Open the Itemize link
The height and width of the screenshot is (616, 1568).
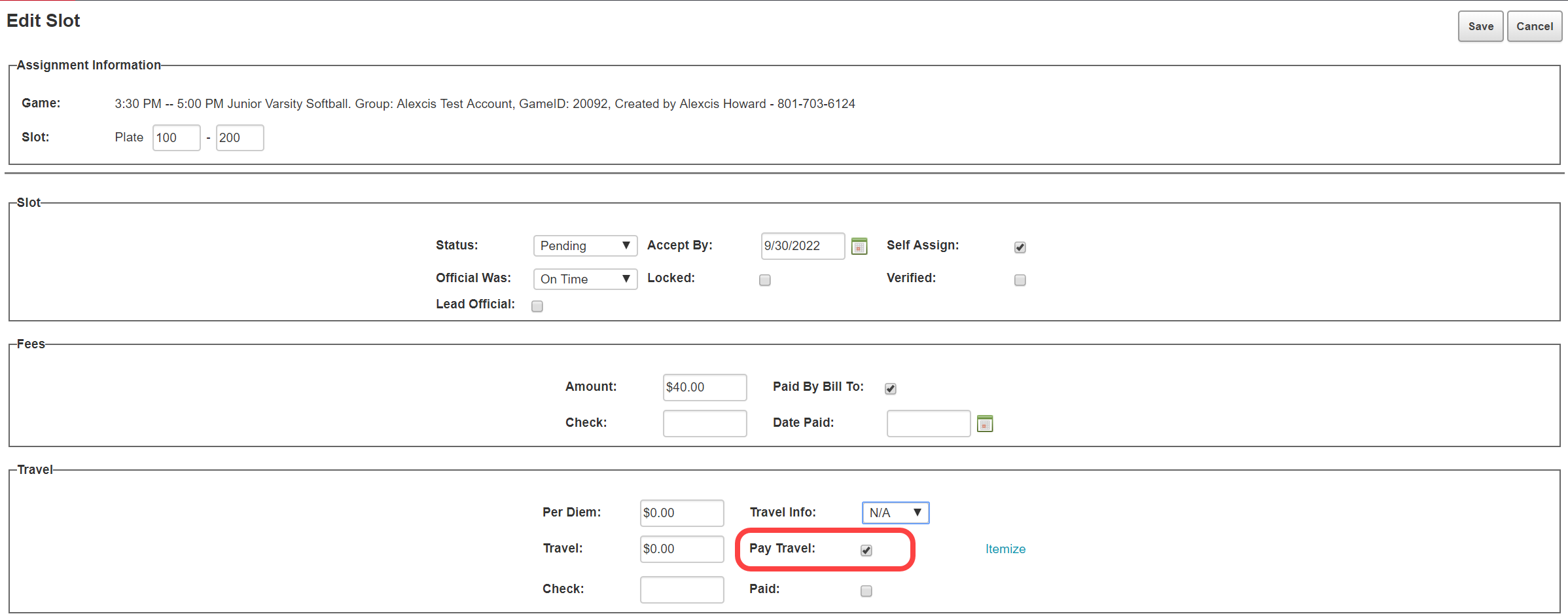tap(1005, 549)
